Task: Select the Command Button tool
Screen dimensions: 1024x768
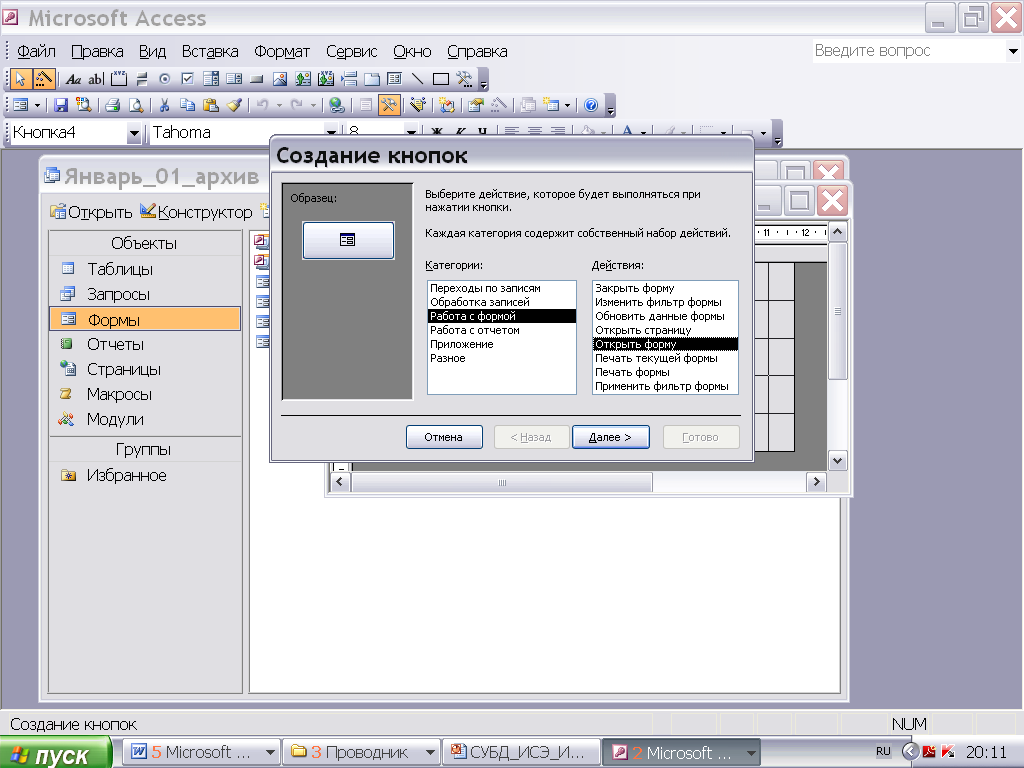Action: pos(257,80)
